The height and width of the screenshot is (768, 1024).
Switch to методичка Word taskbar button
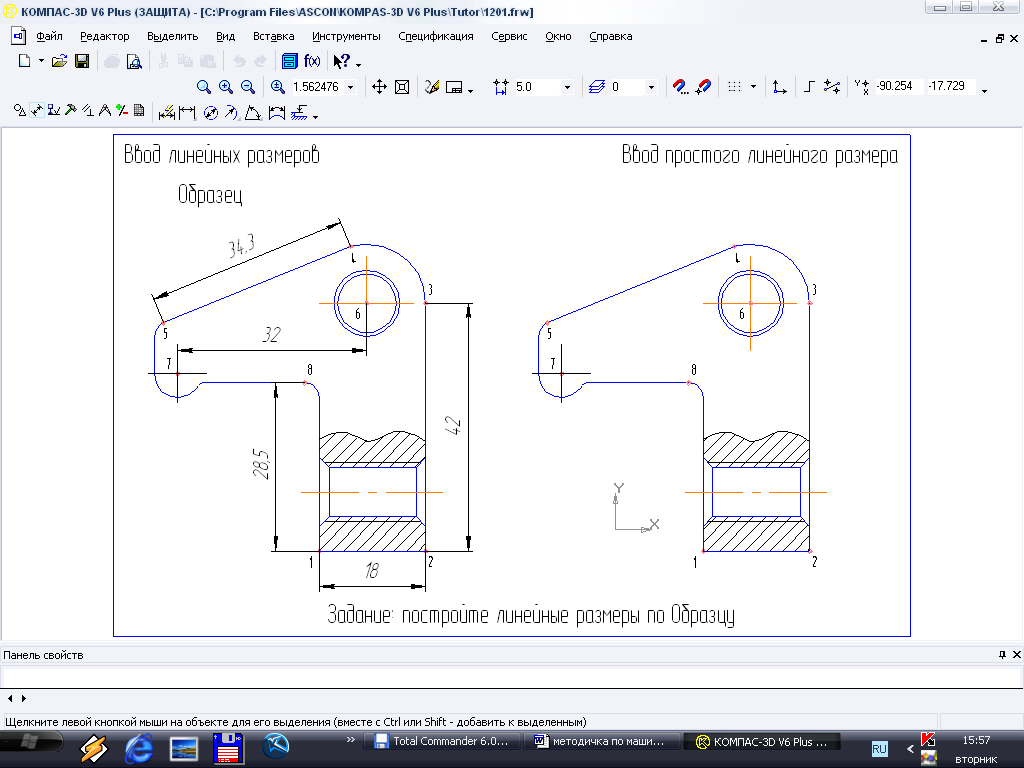[600, 742]
